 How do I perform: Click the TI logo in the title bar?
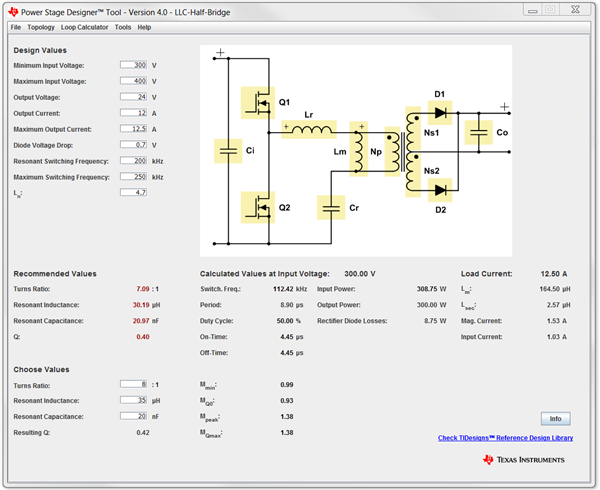coord(13,12)
